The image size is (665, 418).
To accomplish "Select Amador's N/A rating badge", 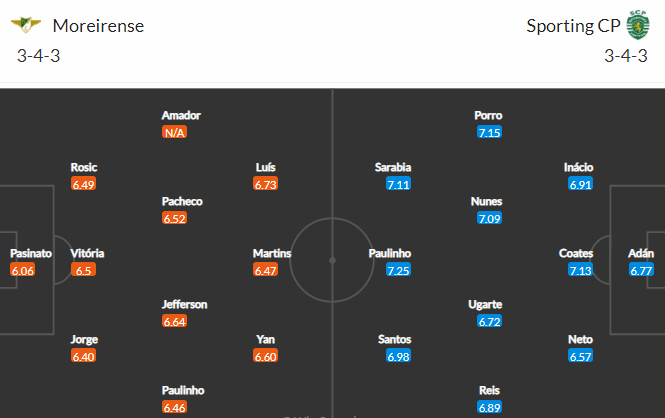I will point(174,132).
